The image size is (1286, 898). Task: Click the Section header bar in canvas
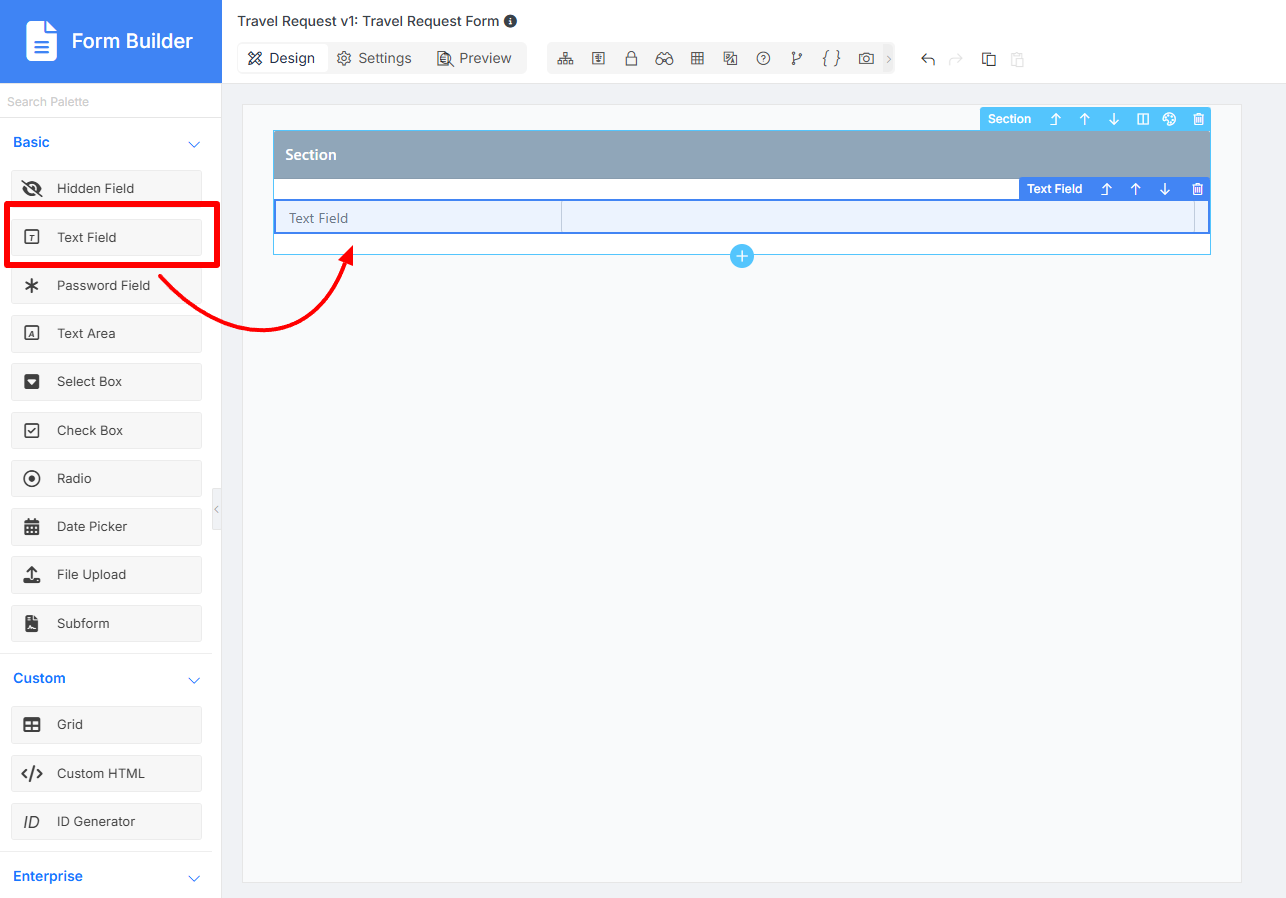[741, 155]
